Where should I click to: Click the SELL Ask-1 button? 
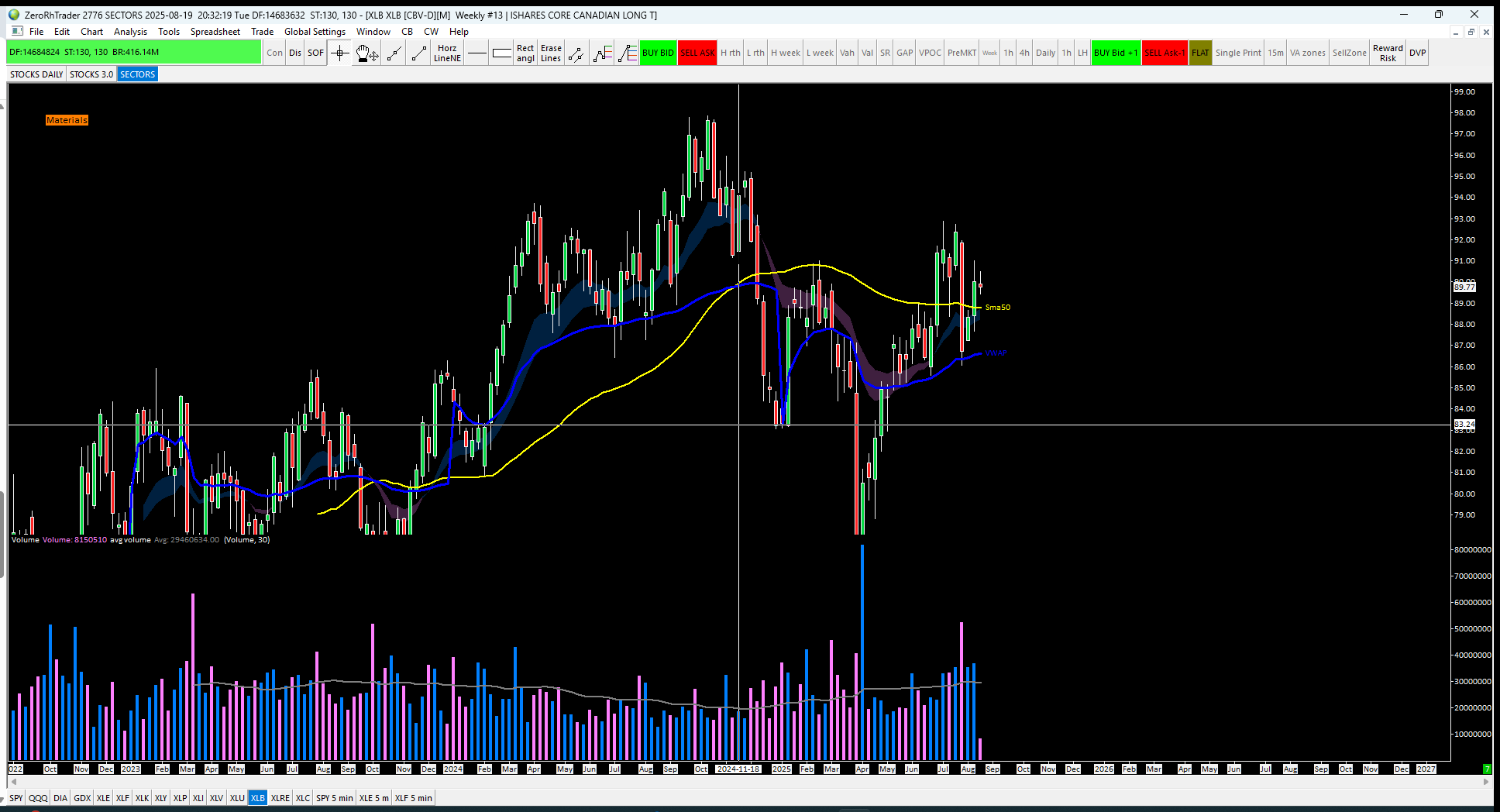(x=1165, y=53)
